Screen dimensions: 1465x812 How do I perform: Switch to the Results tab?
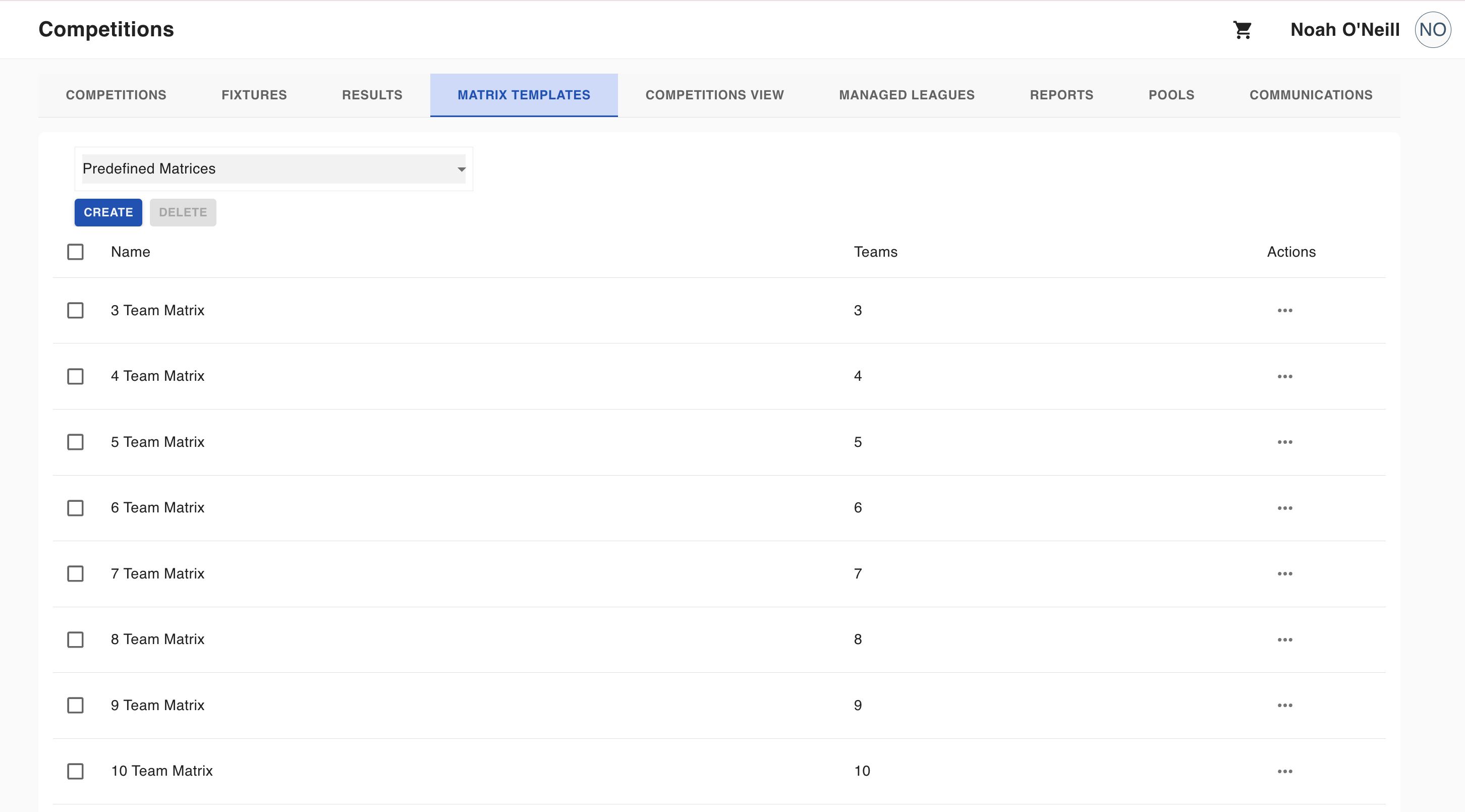coord(372,95)
